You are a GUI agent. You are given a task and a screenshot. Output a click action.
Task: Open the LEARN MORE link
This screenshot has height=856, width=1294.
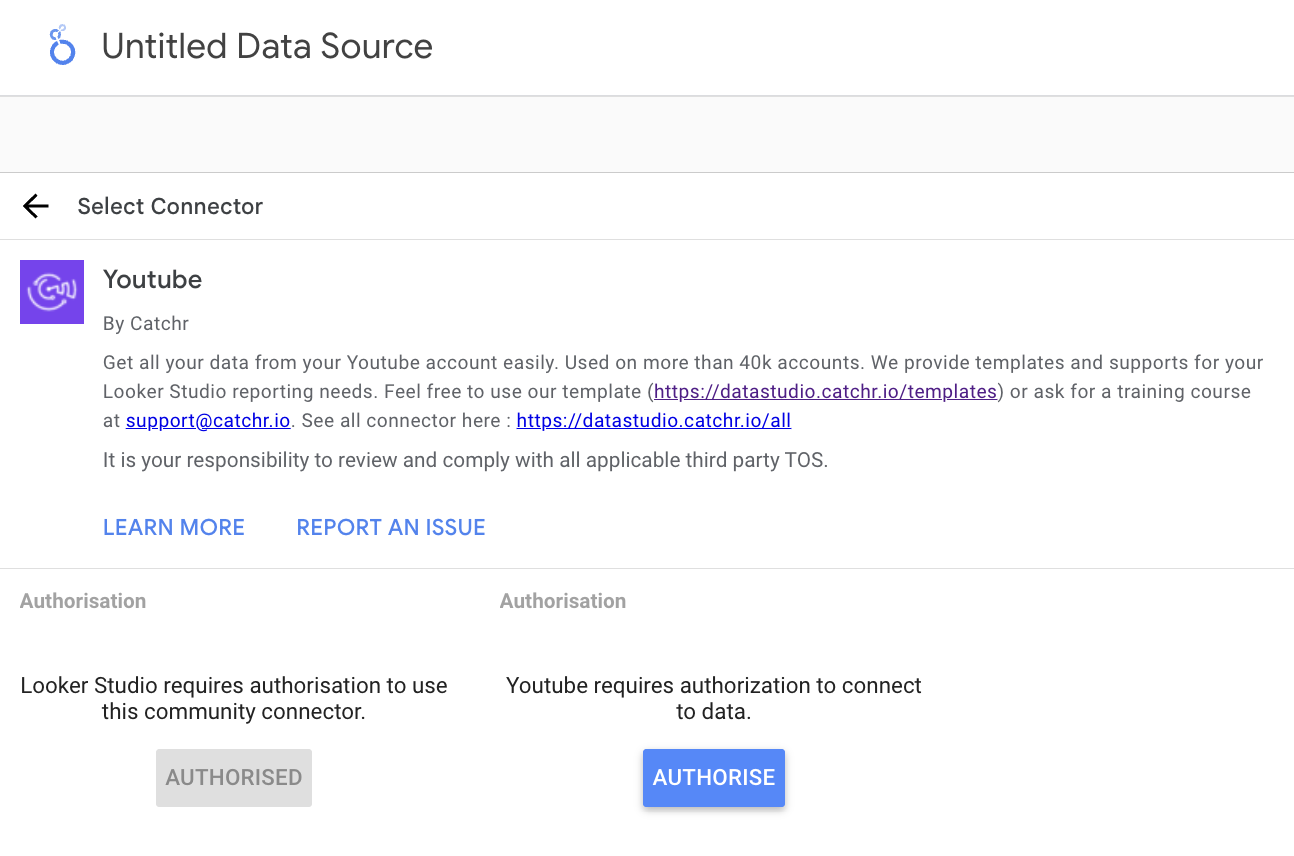click(173, 527)
